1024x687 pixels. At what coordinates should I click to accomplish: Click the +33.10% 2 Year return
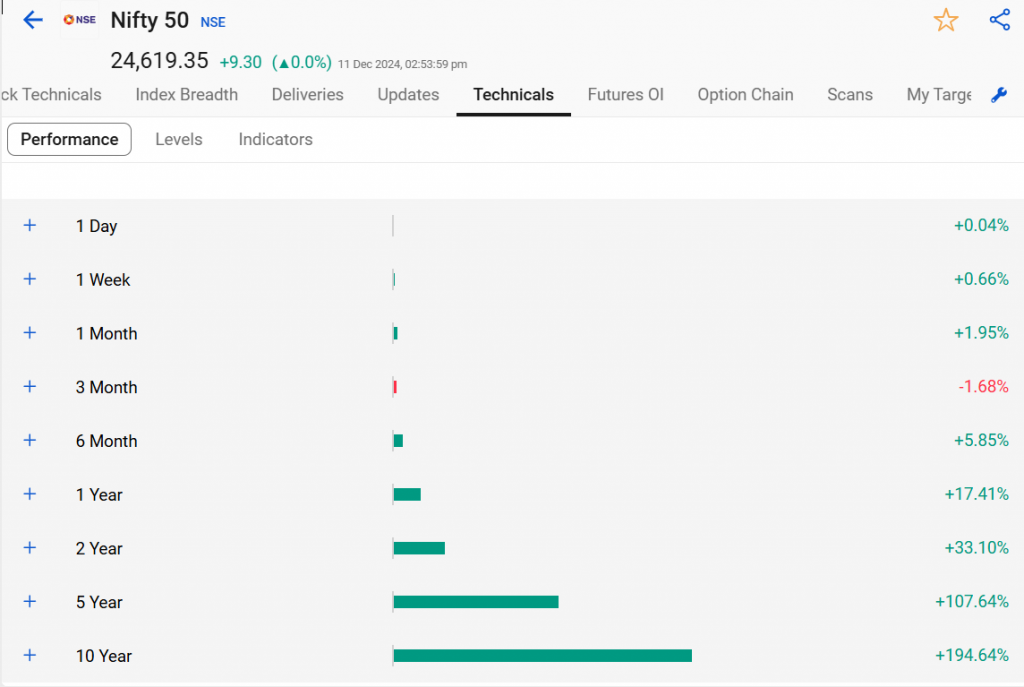[x=976, y=547]
